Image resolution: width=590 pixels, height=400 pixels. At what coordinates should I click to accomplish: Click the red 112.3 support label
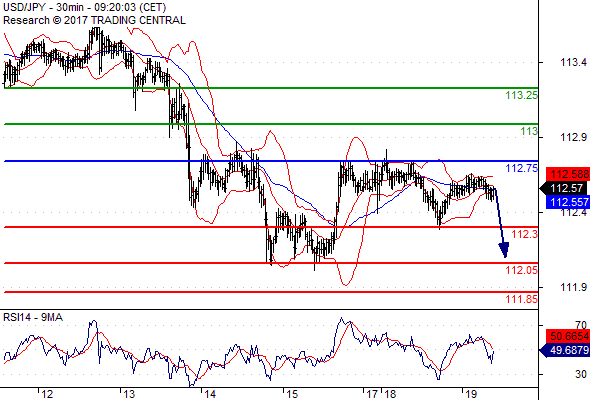pos(525,234)
